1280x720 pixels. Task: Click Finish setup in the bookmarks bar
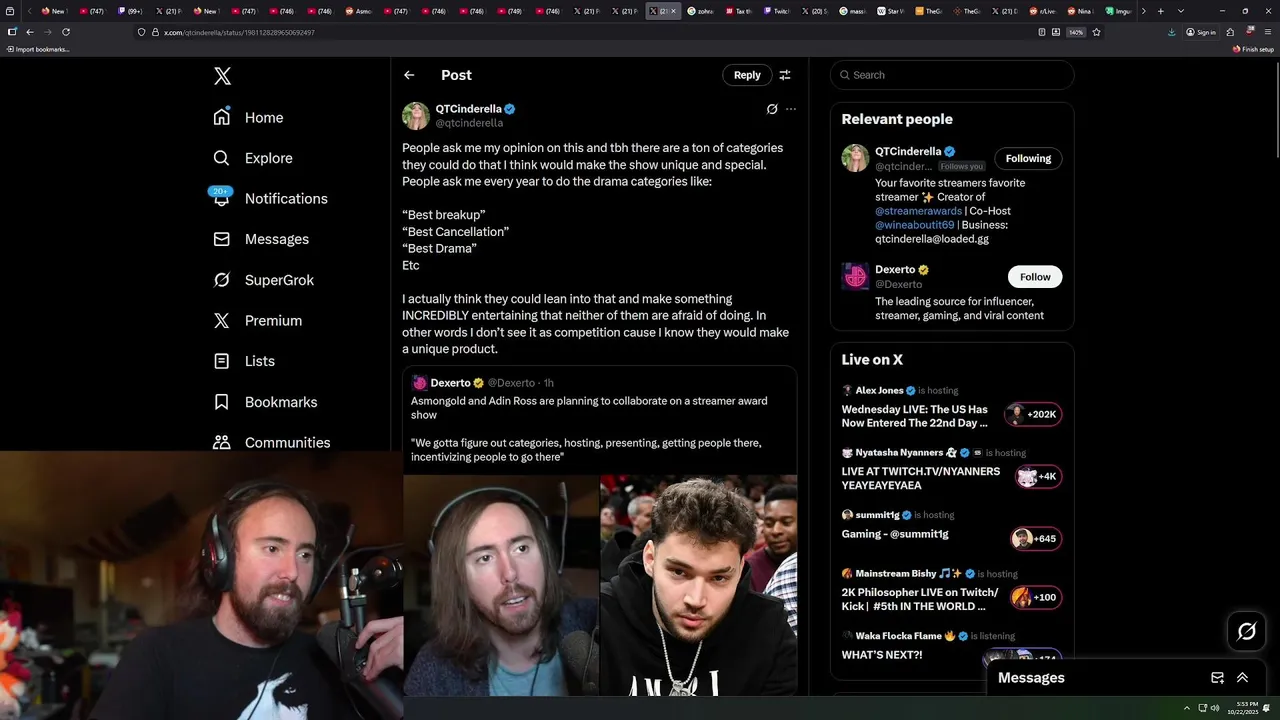tap(1253, 49)
